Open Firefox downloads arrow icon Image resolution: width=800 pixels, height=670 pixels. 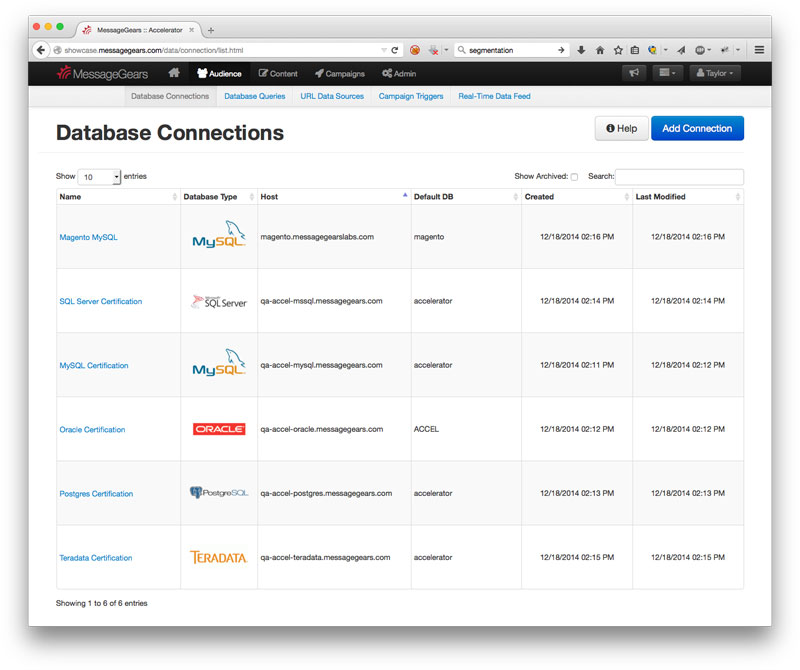pos(581,49)
